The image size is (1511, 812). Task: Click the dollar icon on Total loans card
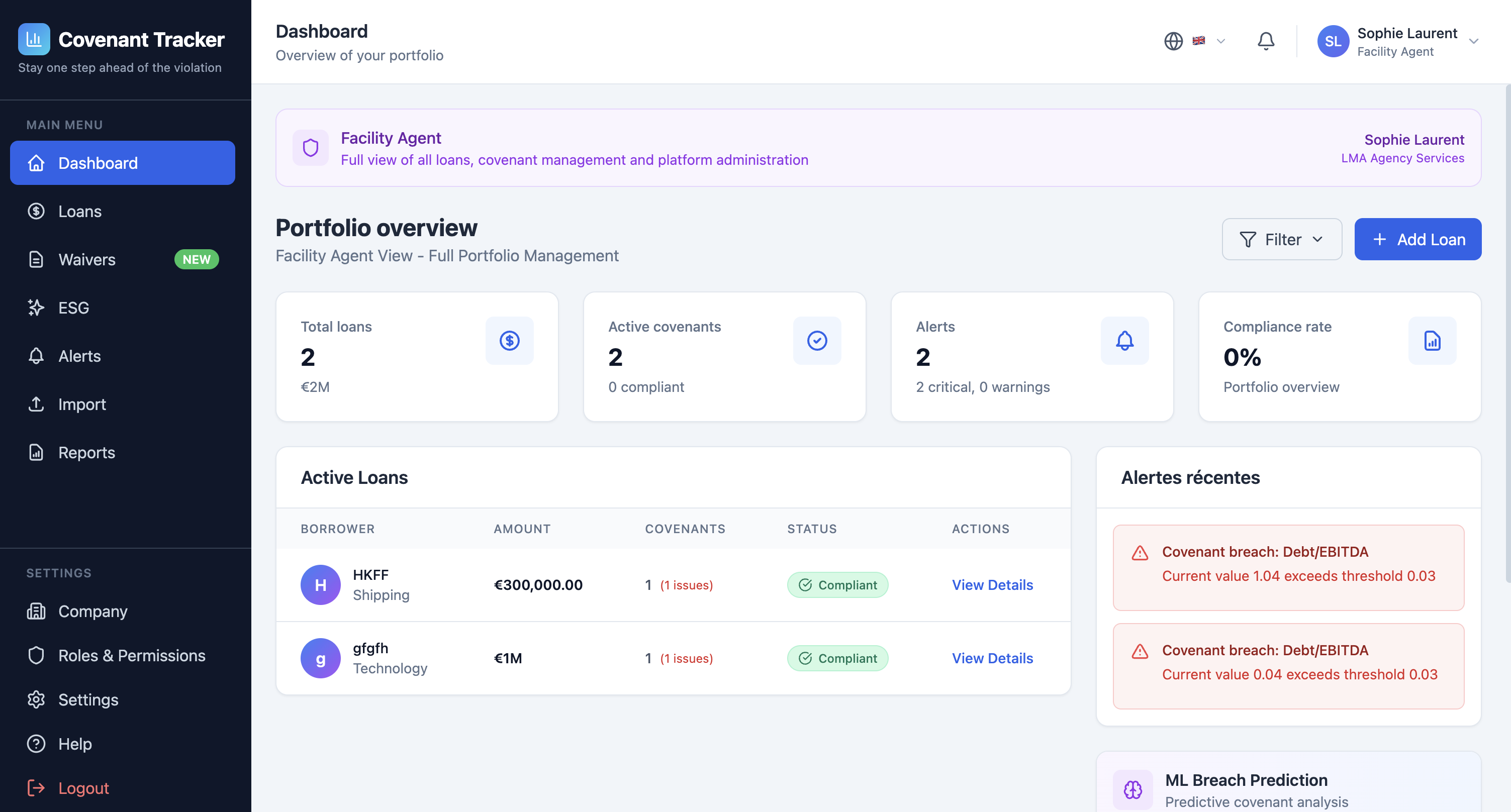pyautogui.click(x=509, y=341)
